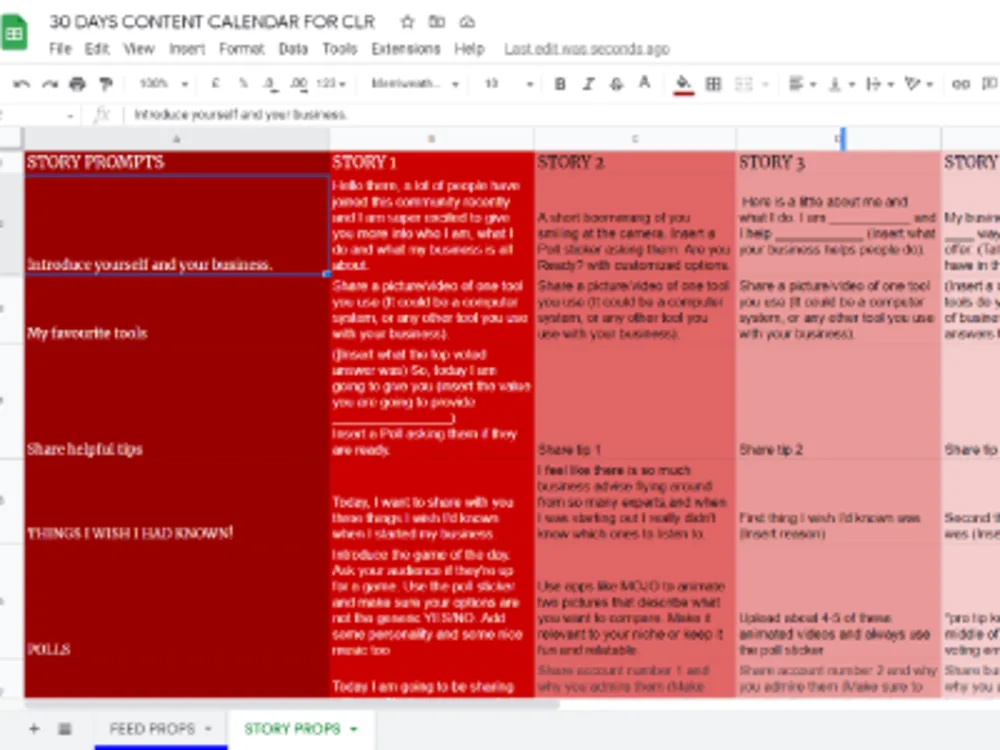1000x750 pixels.
Task: Increase decimal places
Action: pos(298,84)
